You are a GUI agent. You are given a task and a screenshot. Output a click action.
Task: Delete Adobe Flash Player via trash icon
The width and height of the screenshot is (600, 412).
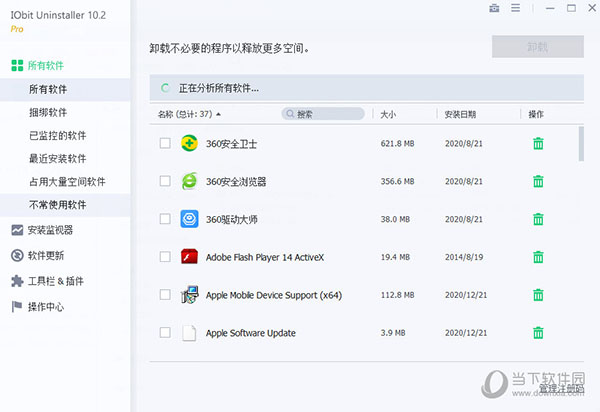click(538, 257)
